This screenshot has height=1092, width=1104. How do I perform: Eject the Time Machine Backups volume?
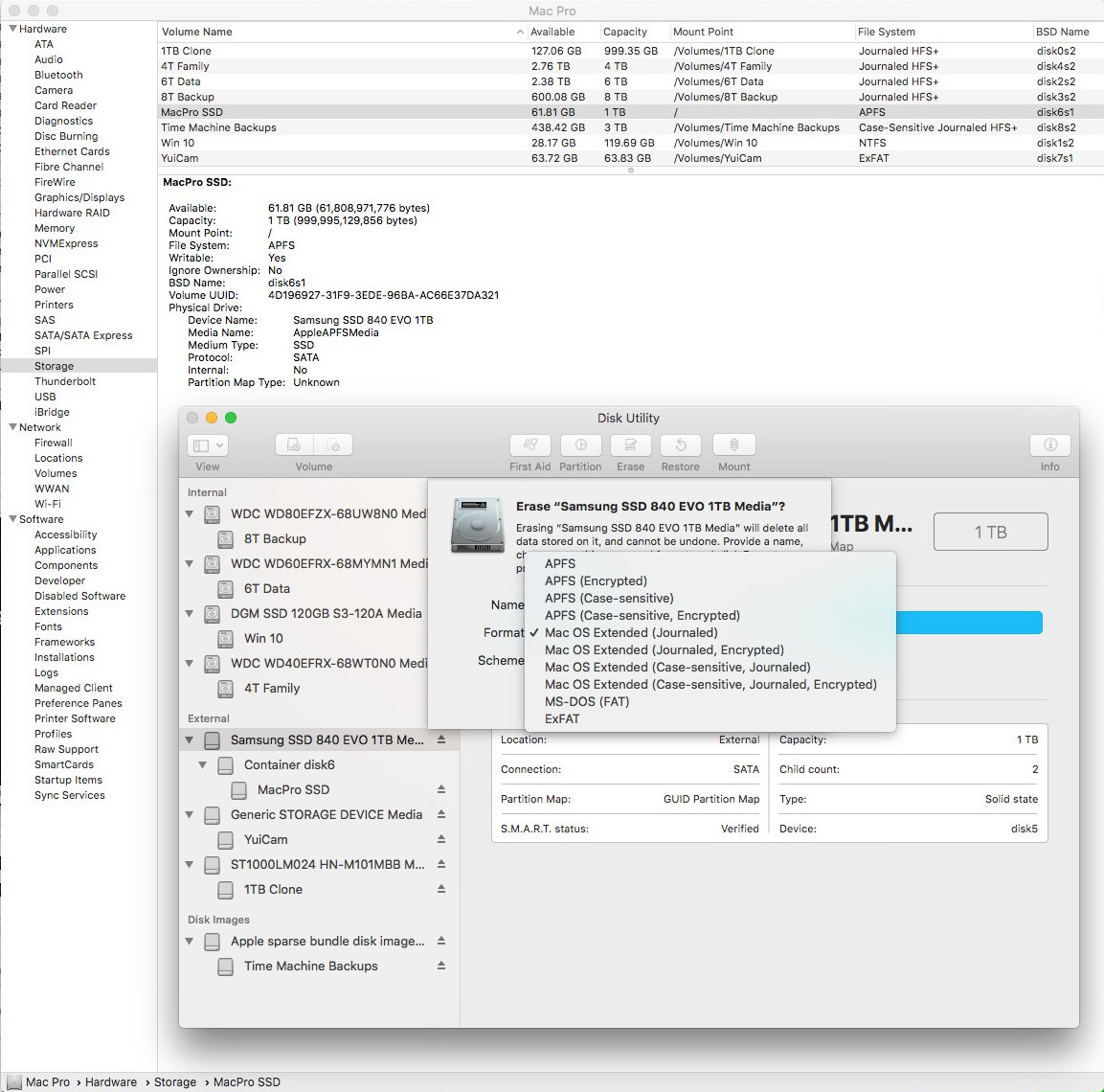pyautogui.click(x=441, y=966)
